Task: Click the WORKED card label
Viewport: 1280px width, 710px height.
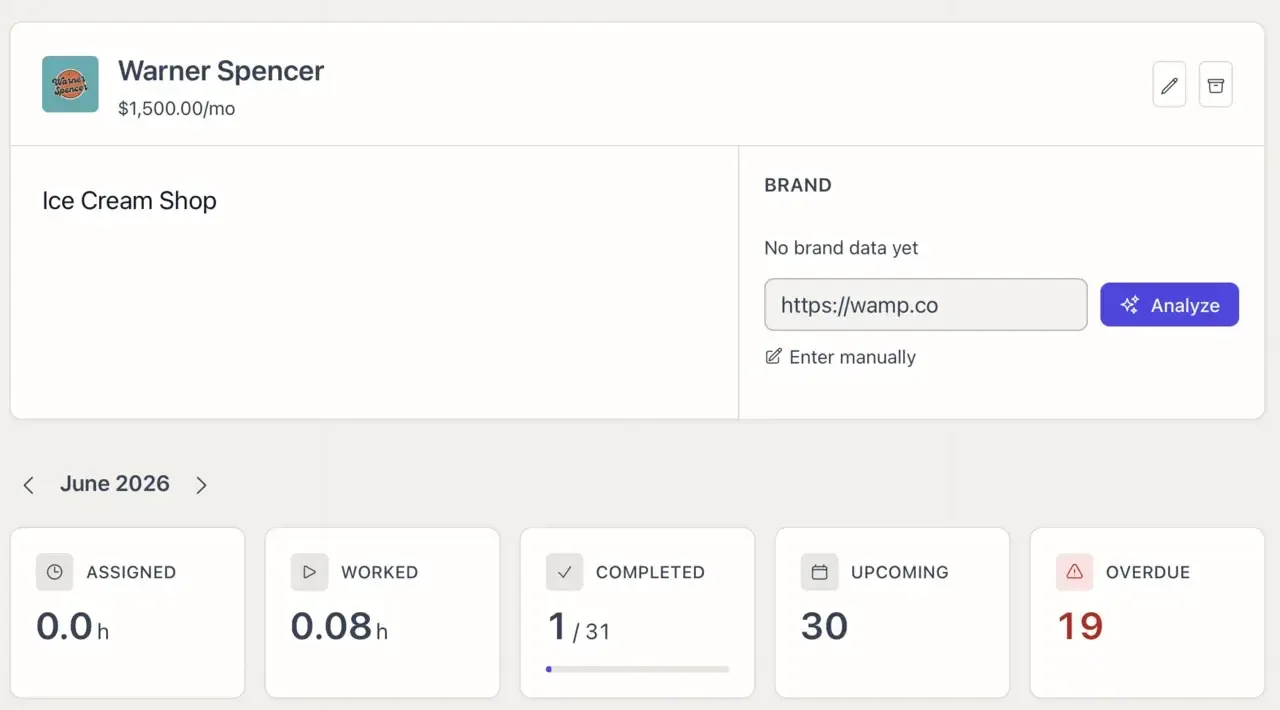Action: click(380, 572)
